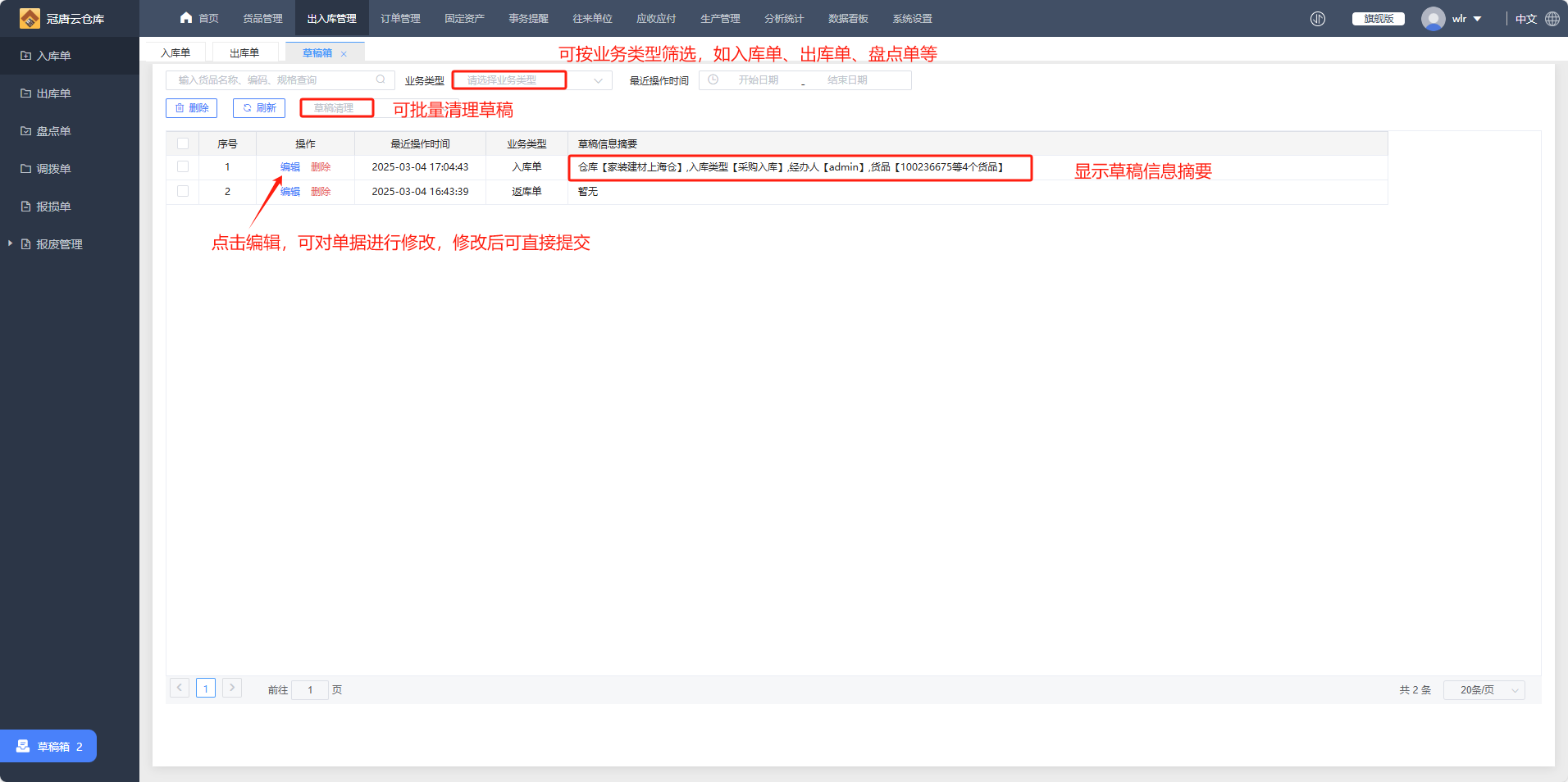Open the 首页 home icon
The image size is (1568, 782).
(186, 18)
